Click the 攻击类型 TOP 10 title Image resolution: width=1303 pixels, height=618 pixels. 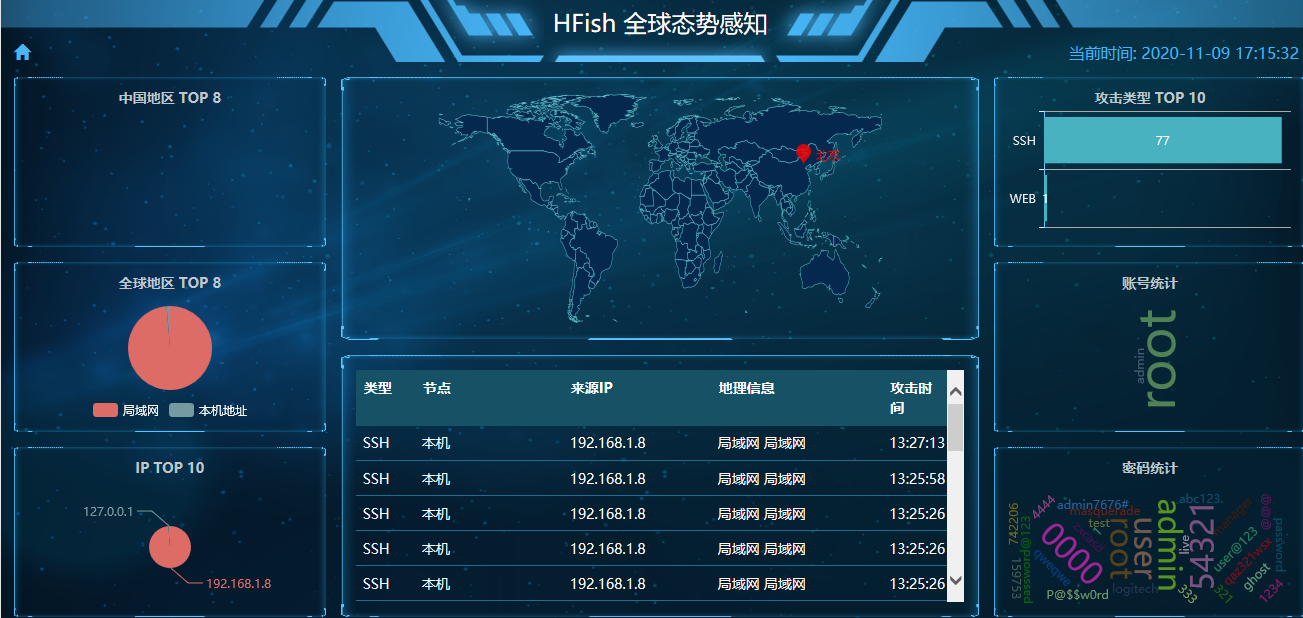(x=1150, y=98)
